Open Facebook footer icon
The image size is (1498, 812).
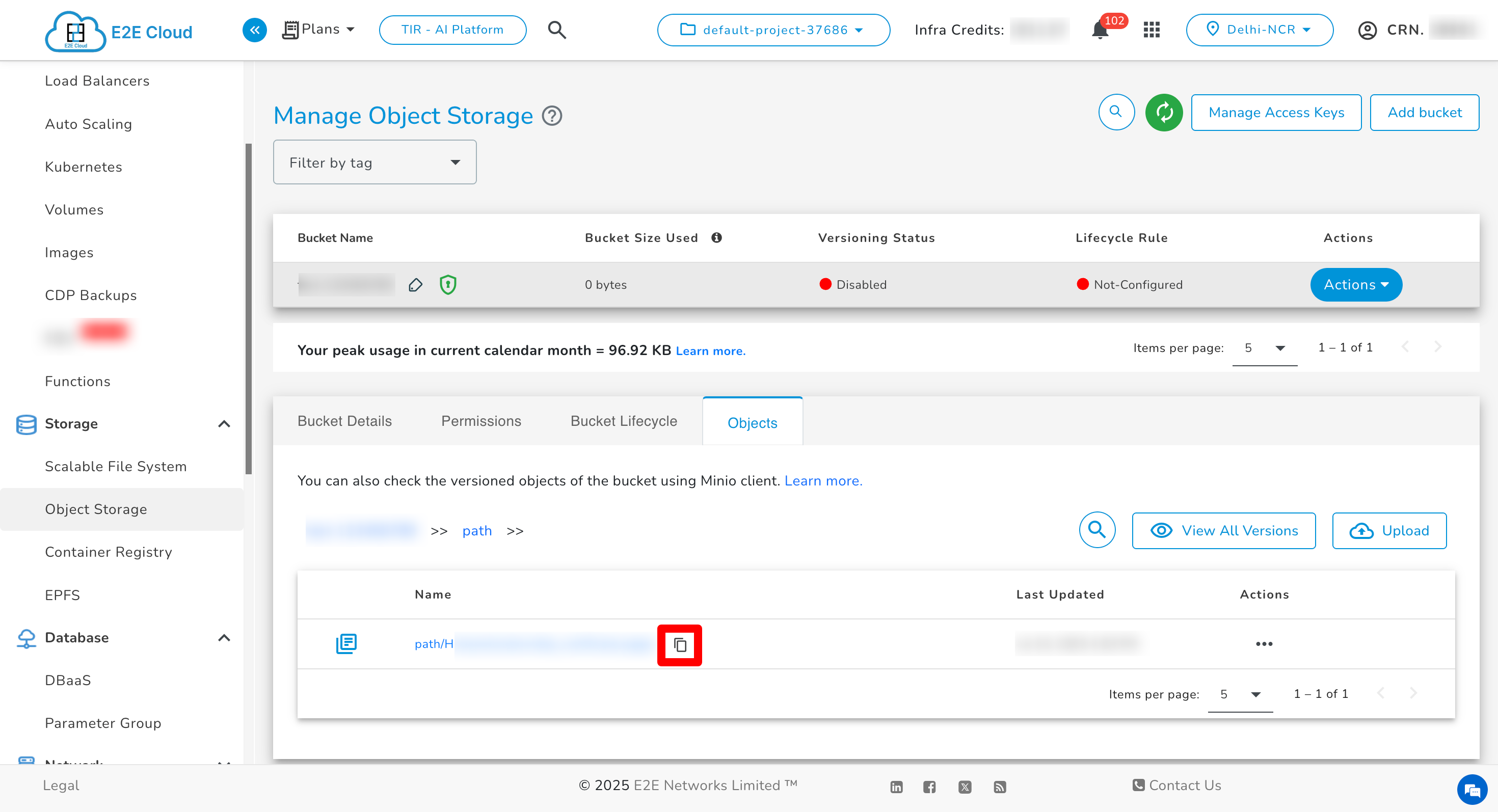929,787
